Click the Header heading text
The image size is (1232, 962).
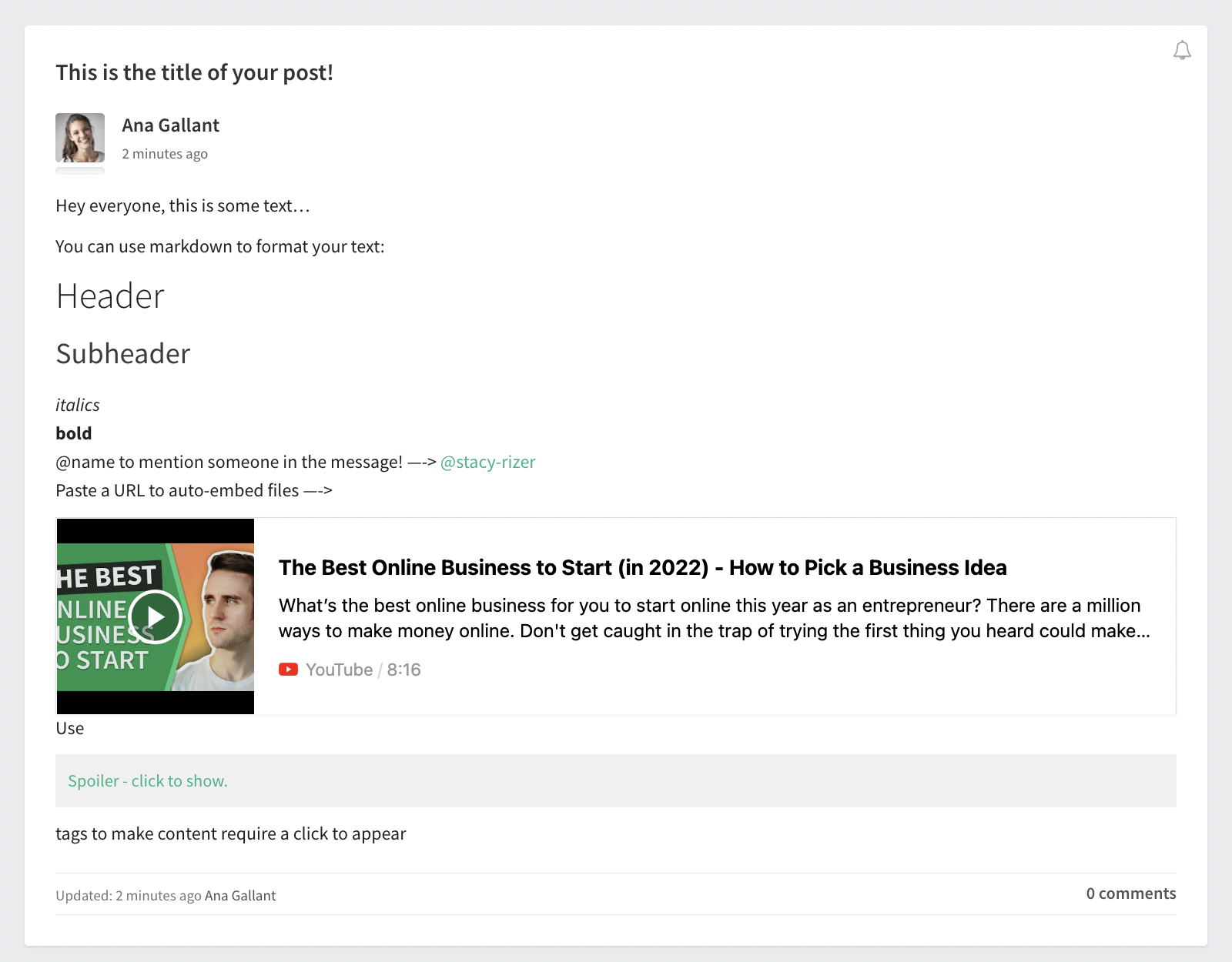110,296
